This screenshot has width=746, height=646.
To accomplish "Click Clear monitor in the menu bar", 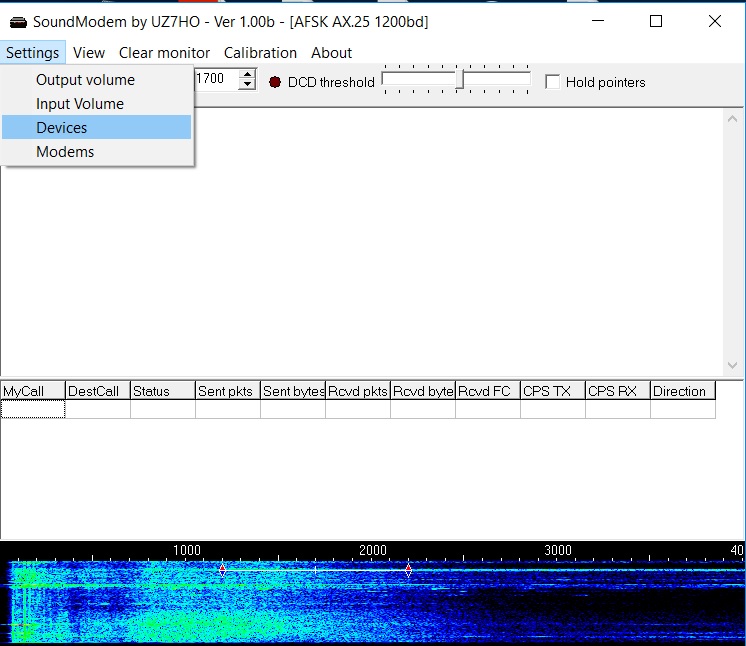I will (164, 53).
